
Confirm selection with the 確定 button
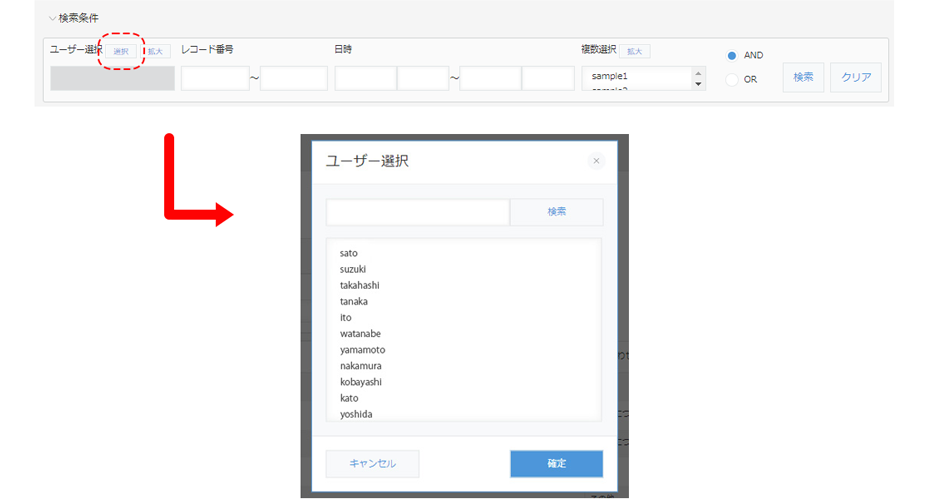click(556, 463)
